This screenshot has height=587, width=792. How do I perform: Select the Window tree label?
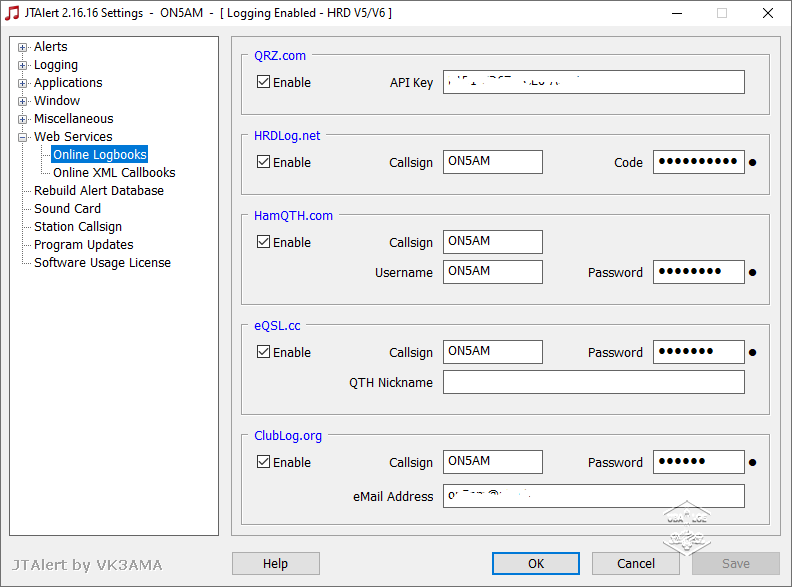coord(57,101)
